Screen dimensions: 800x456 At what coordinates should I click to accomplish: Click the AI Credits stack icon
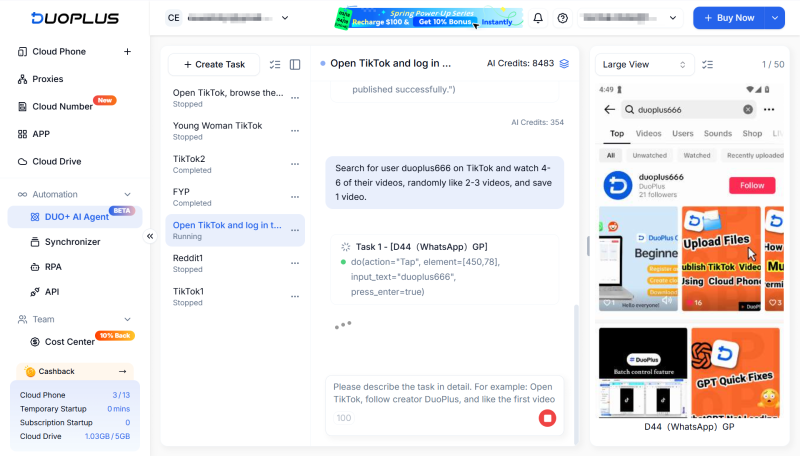point(564,64)
